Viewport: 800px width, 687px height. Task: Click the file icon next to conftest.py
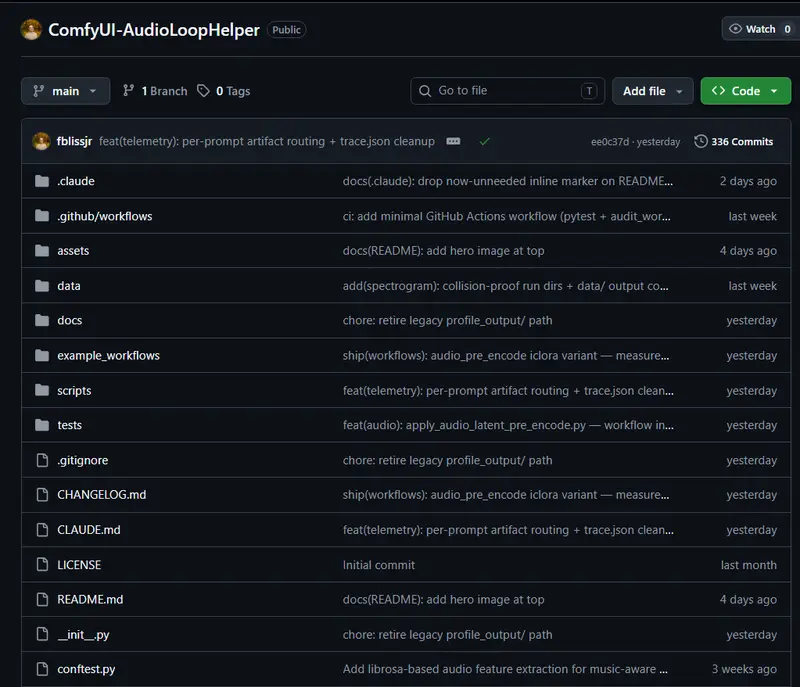coord(42,669)
